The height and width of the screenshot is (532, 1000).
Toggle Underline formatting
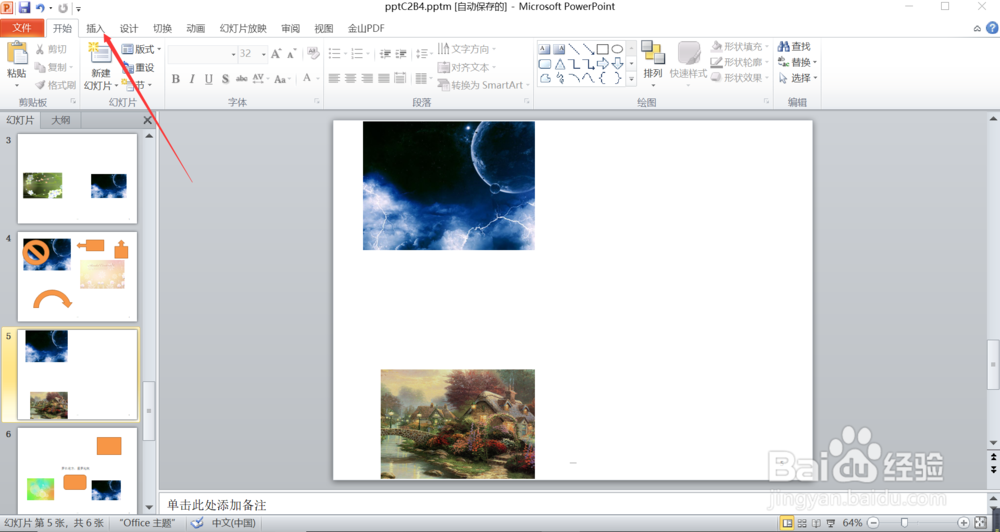point(209,79)
